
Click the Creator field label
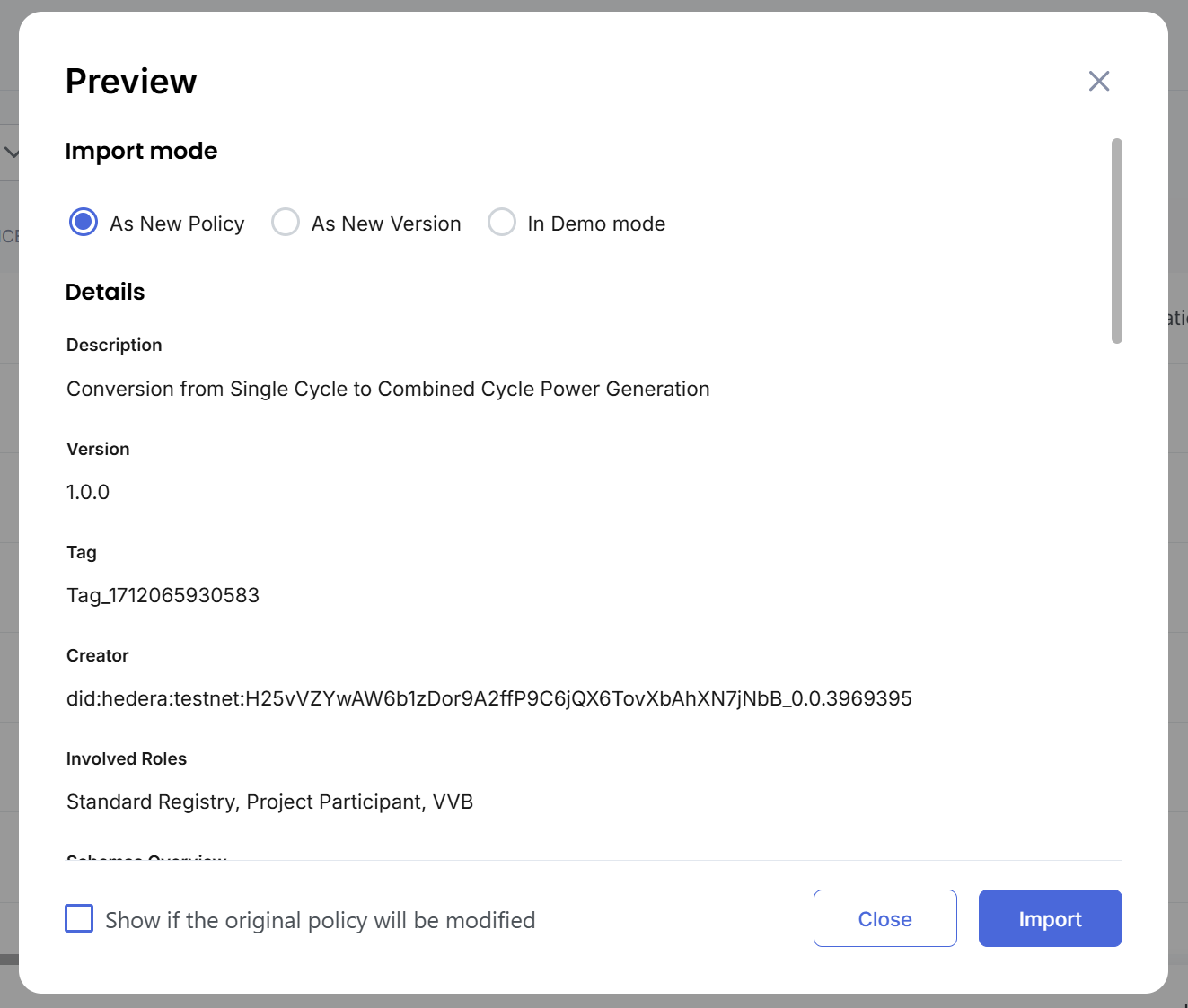click(x=98, y=655)
